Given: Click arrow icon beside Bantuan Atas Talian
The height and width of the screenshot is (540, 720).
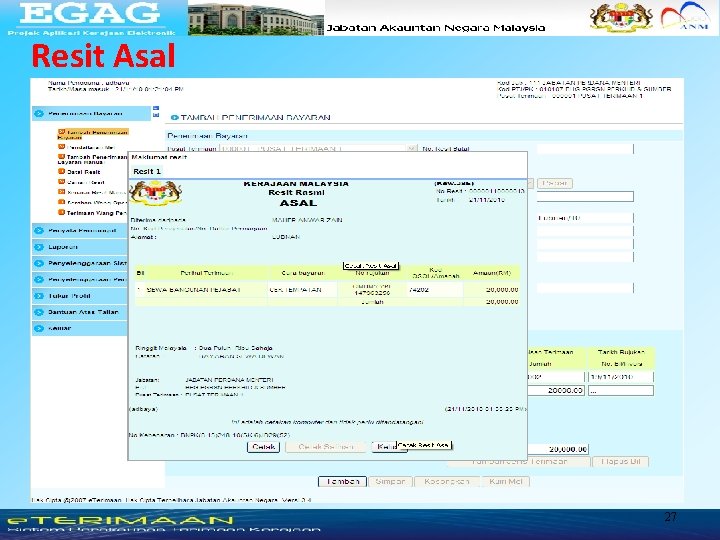Looking at the screenshot, I should (x=39, y=312).
